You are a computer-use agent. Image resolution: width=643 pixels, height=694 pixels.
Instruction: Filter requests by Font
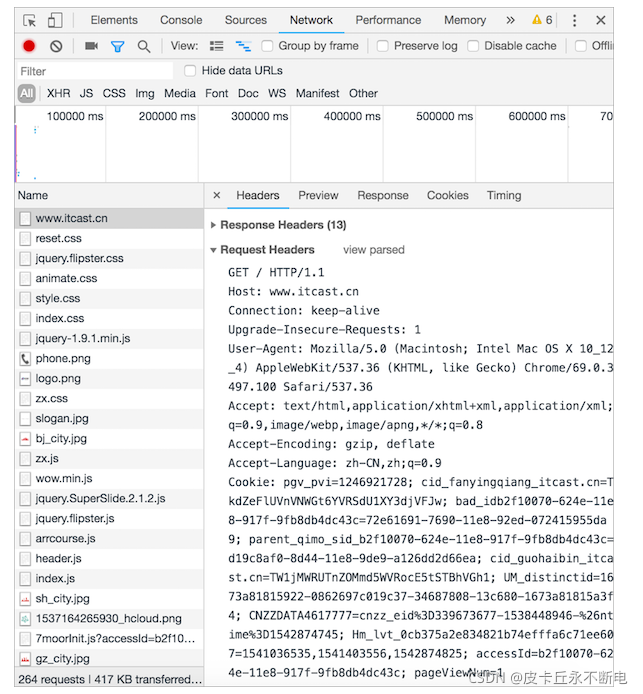(x=216, y=93)
